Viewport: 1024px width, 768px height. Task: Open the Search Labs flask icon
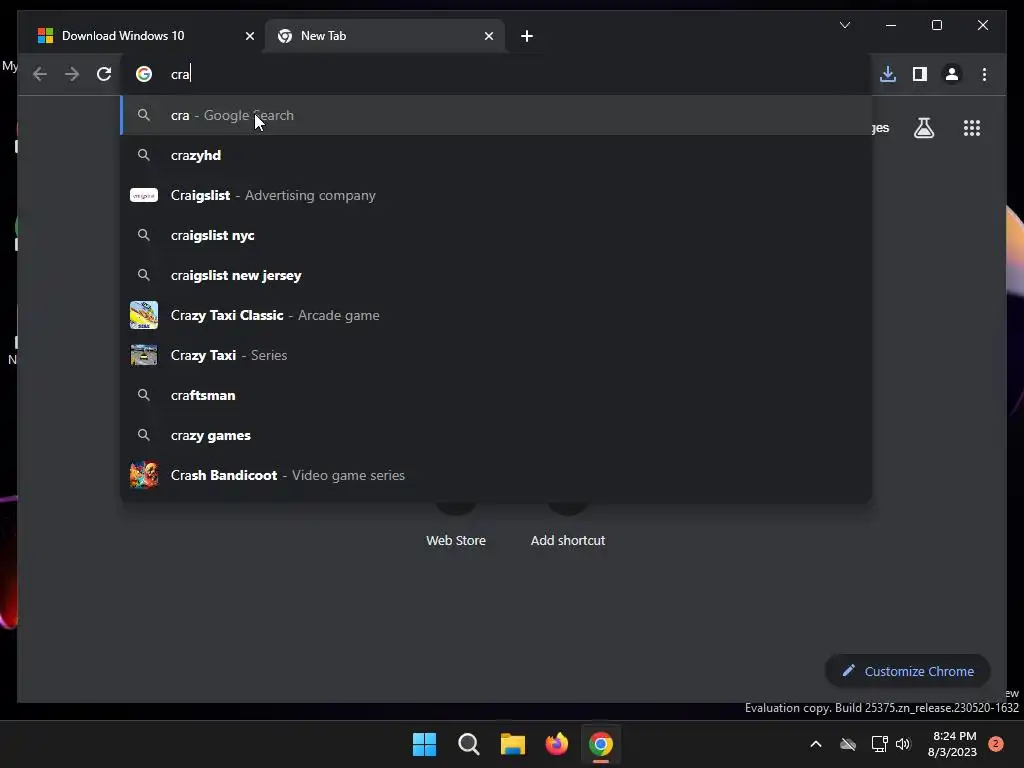click(x=923, y=128)
